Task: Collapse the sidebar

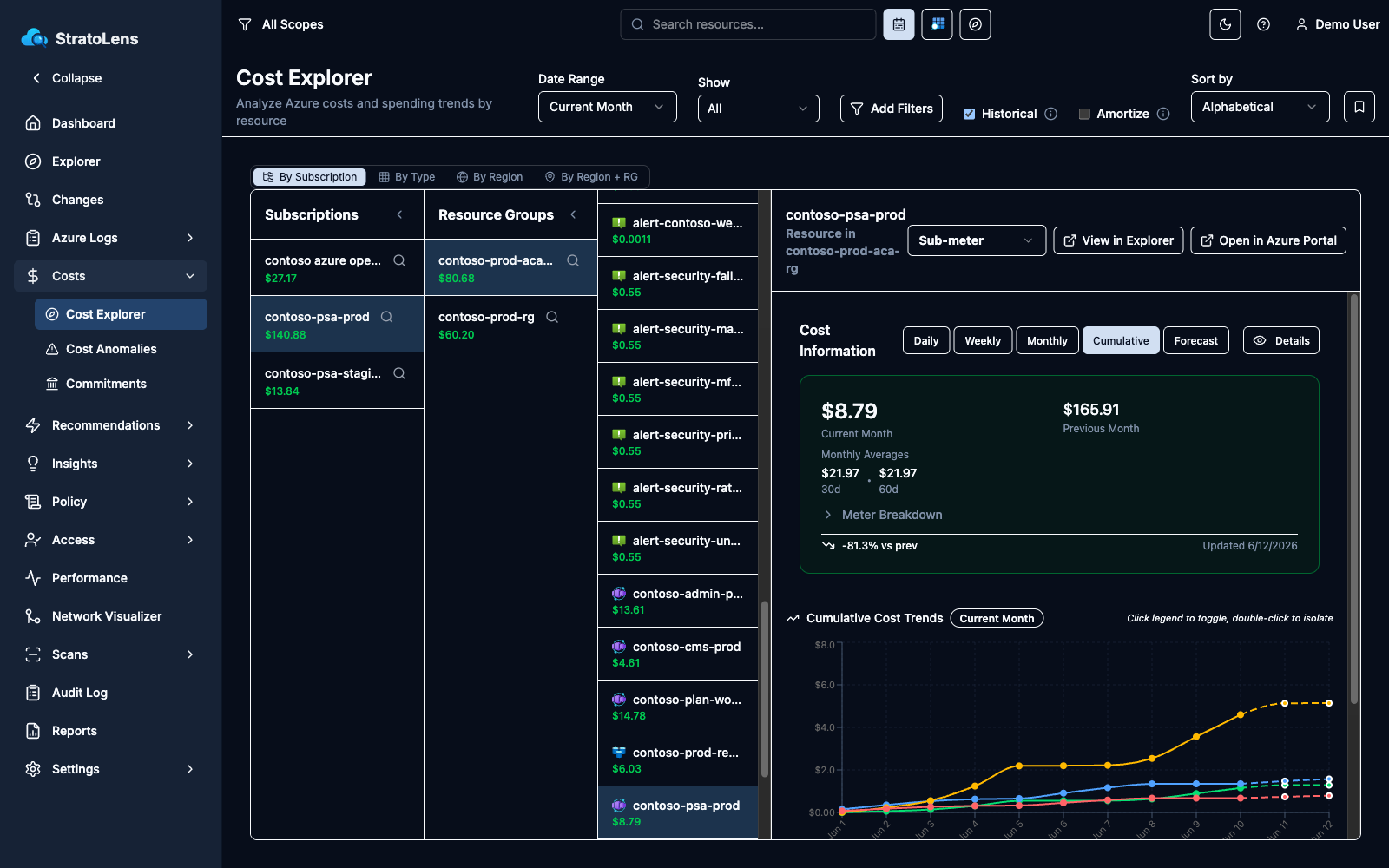Action: click(x=67, y=78)
